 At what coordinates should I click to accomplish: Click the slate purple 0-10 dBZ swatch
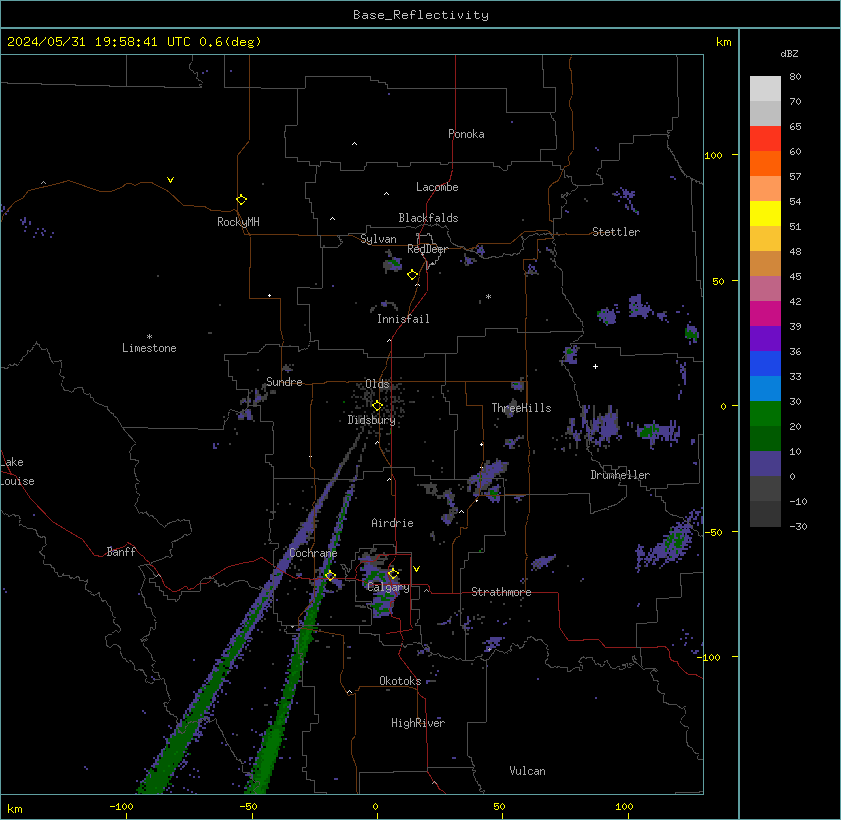pyautogui.click(x=765, y=463)
